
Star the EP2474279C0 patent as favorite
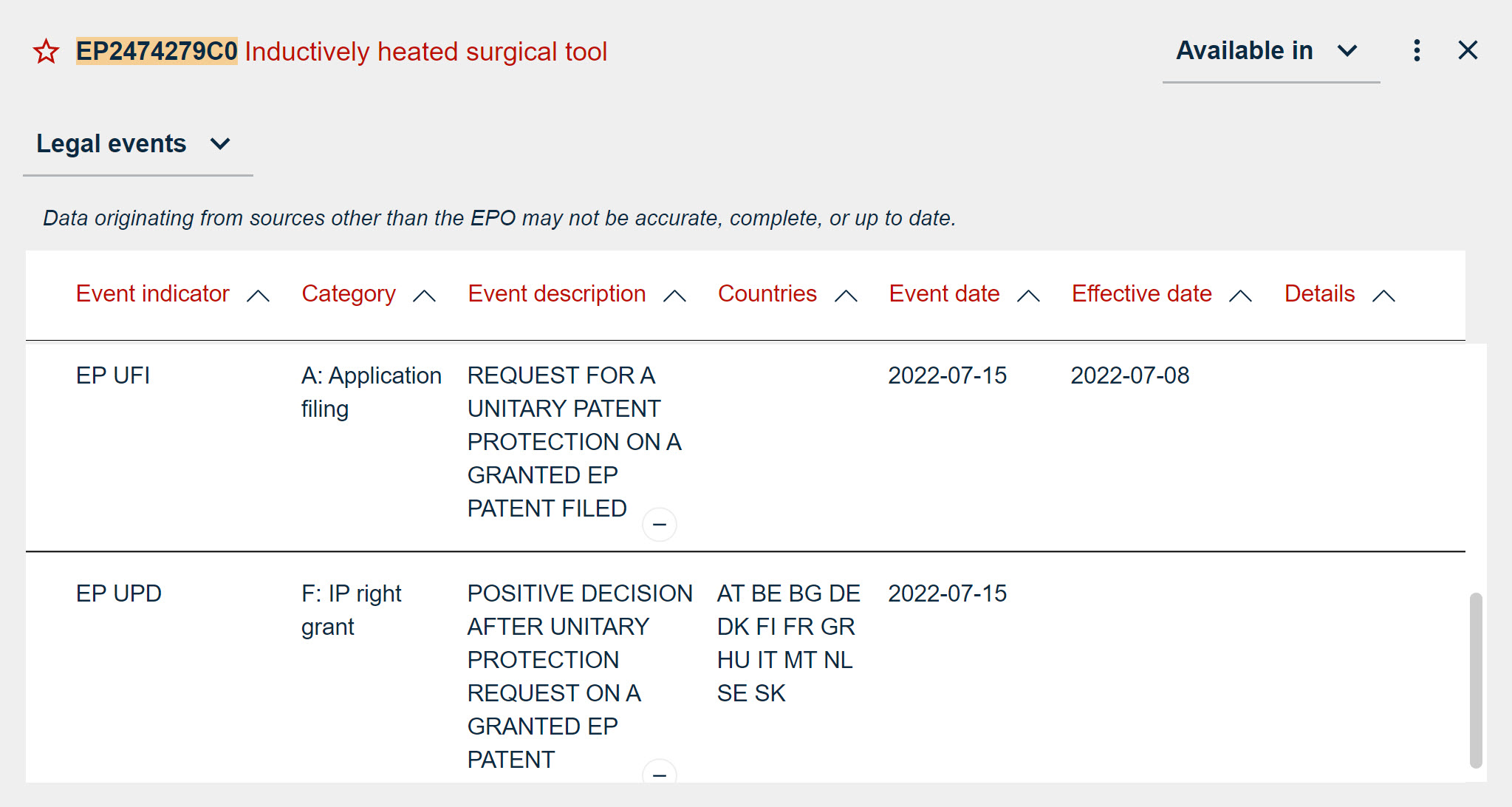[x=46, y=52]
